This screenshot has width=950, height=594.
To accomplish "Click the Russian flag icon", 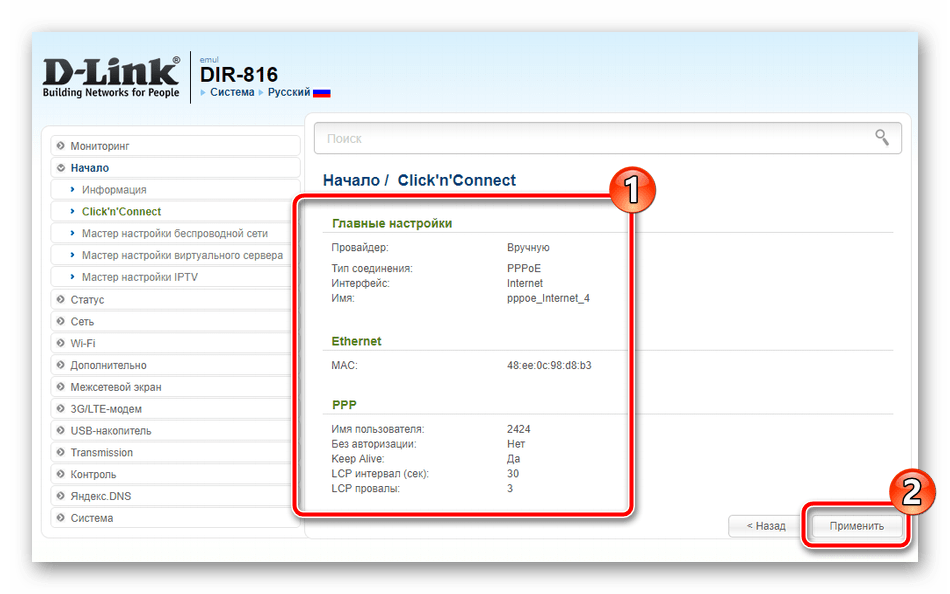I will [322, 93].
